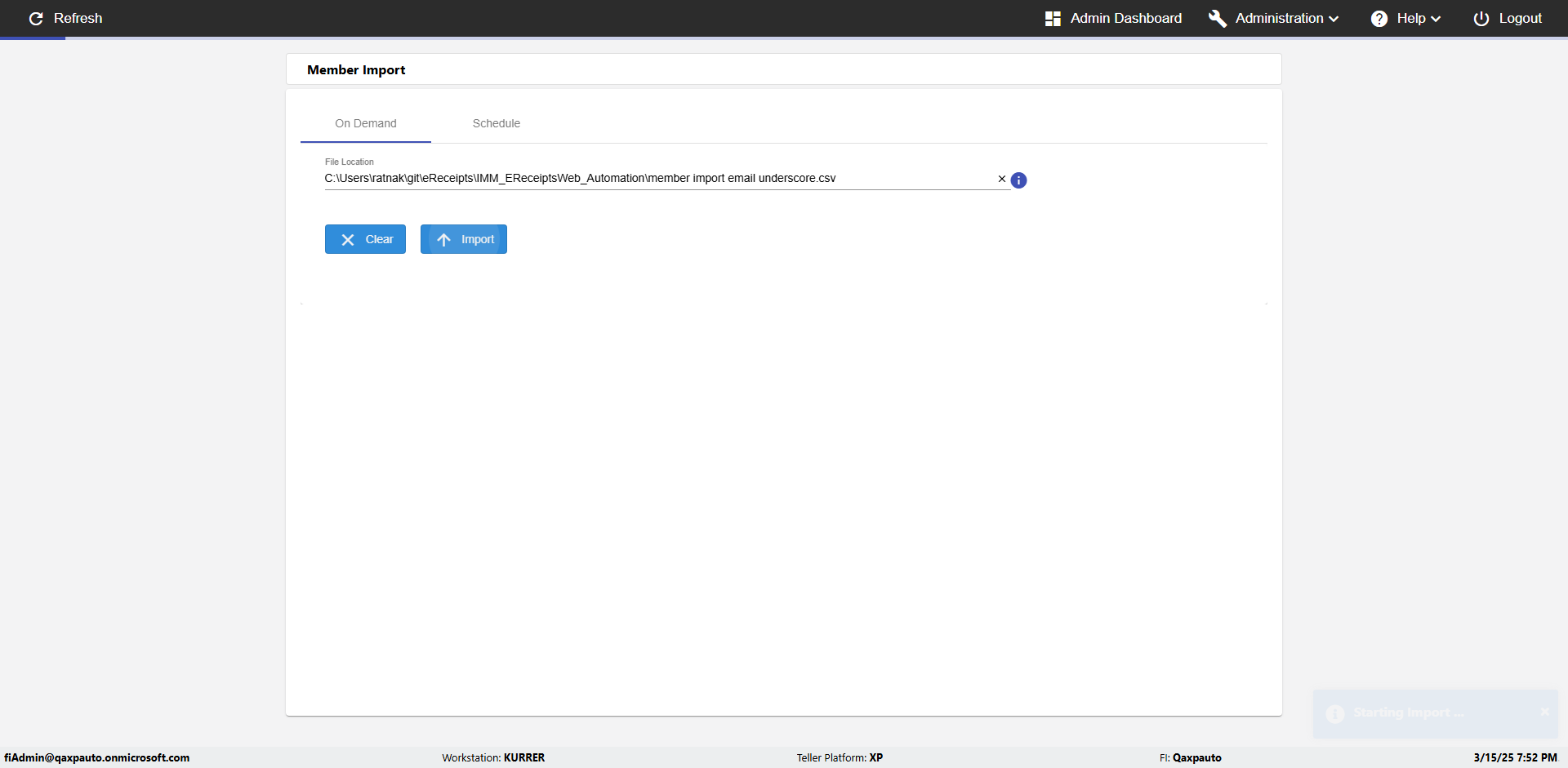Click the fiAdmin@qaxpauto.onmicrosoft.com status text

pyautogui.click(x=97, y=757)
